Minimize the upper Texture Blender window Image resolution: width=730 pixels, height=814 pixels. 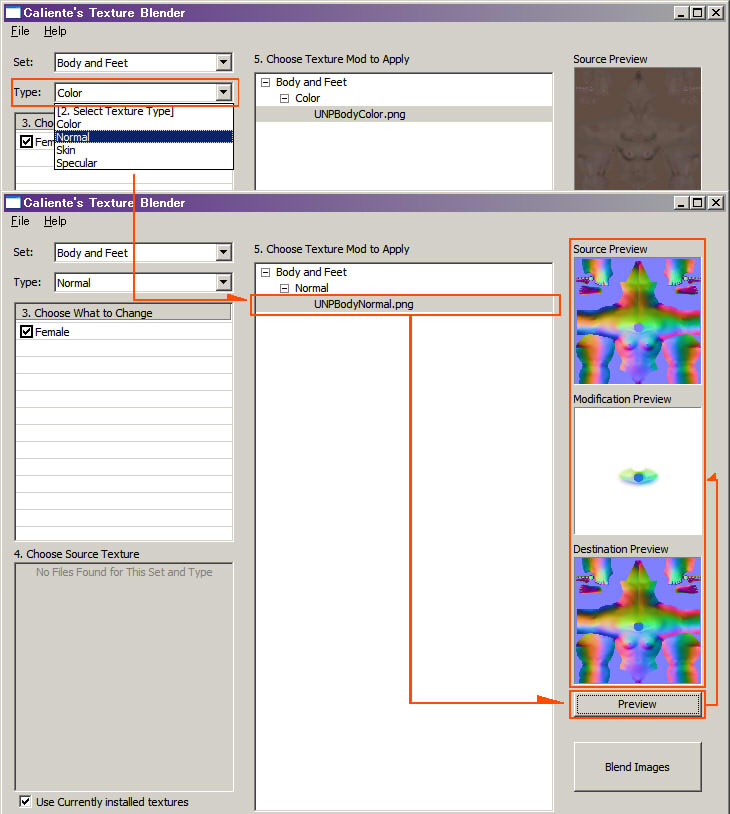681,12
